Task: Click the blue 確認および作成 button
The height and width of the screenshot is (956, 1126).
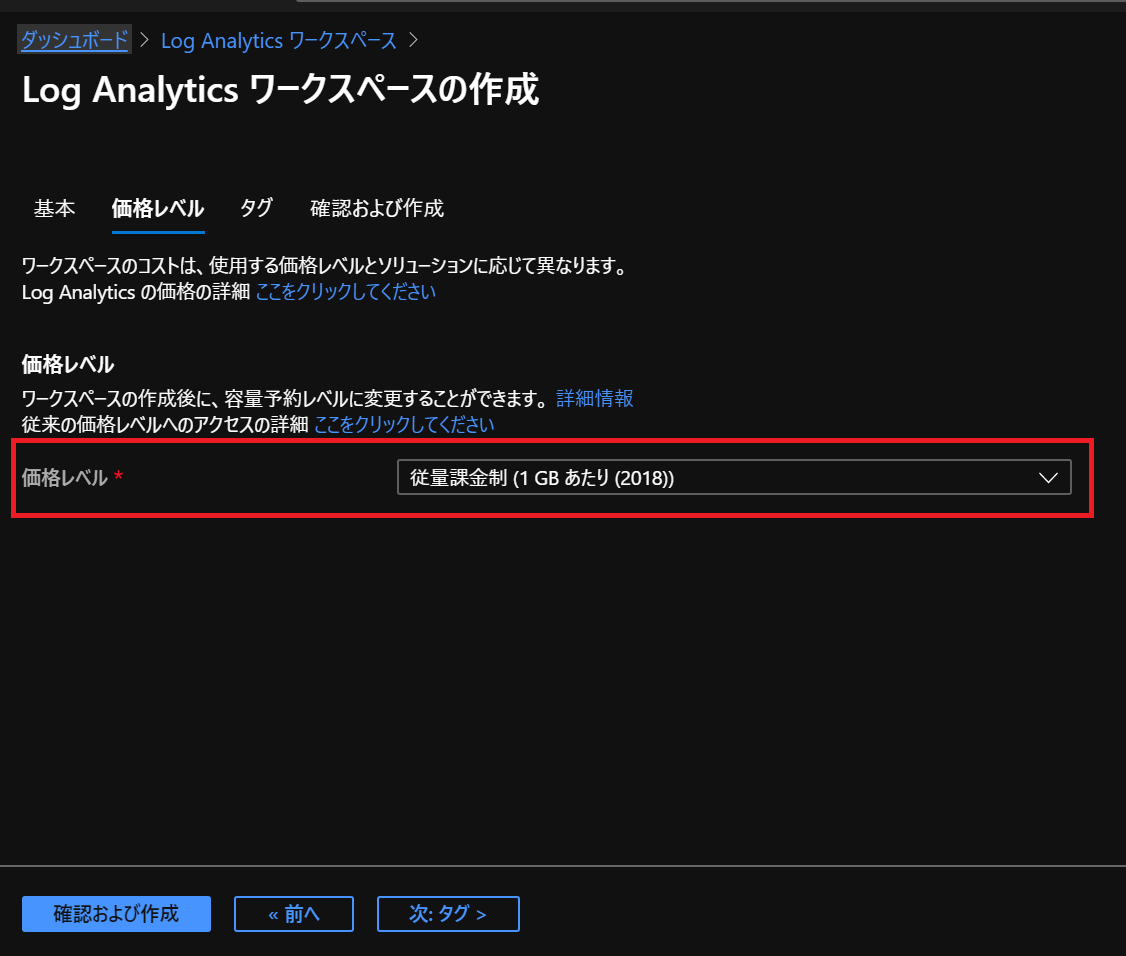Action: pyautogui.click(x=116, y=914)
